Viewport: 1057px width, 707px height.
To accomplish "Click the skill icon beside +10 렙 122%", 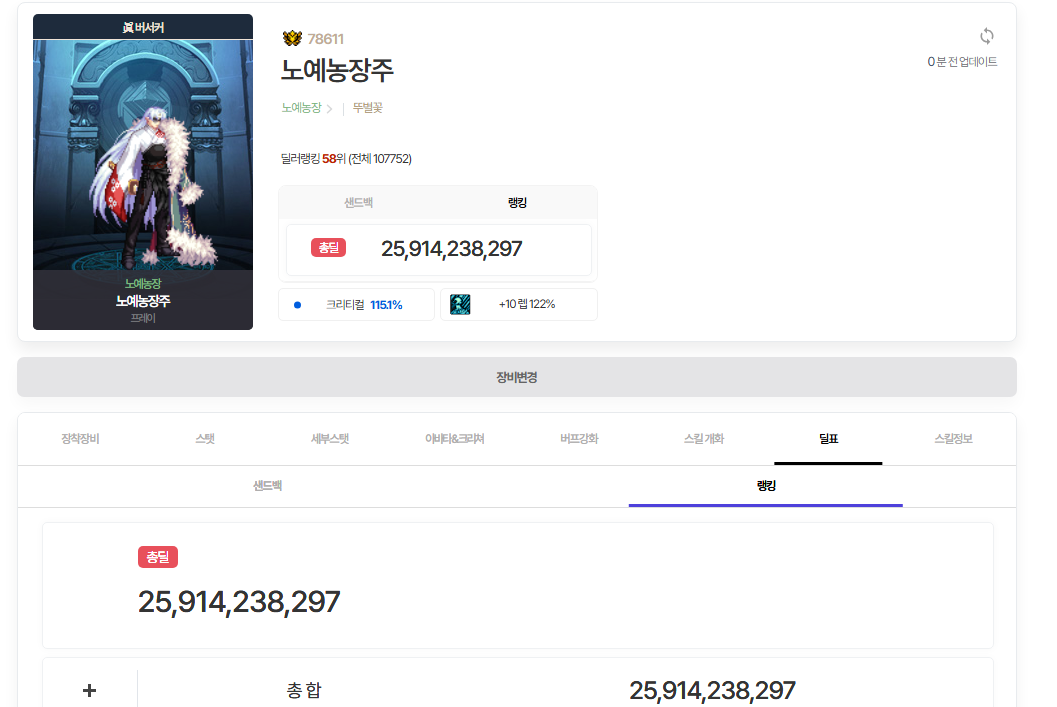I will point(460,304).
